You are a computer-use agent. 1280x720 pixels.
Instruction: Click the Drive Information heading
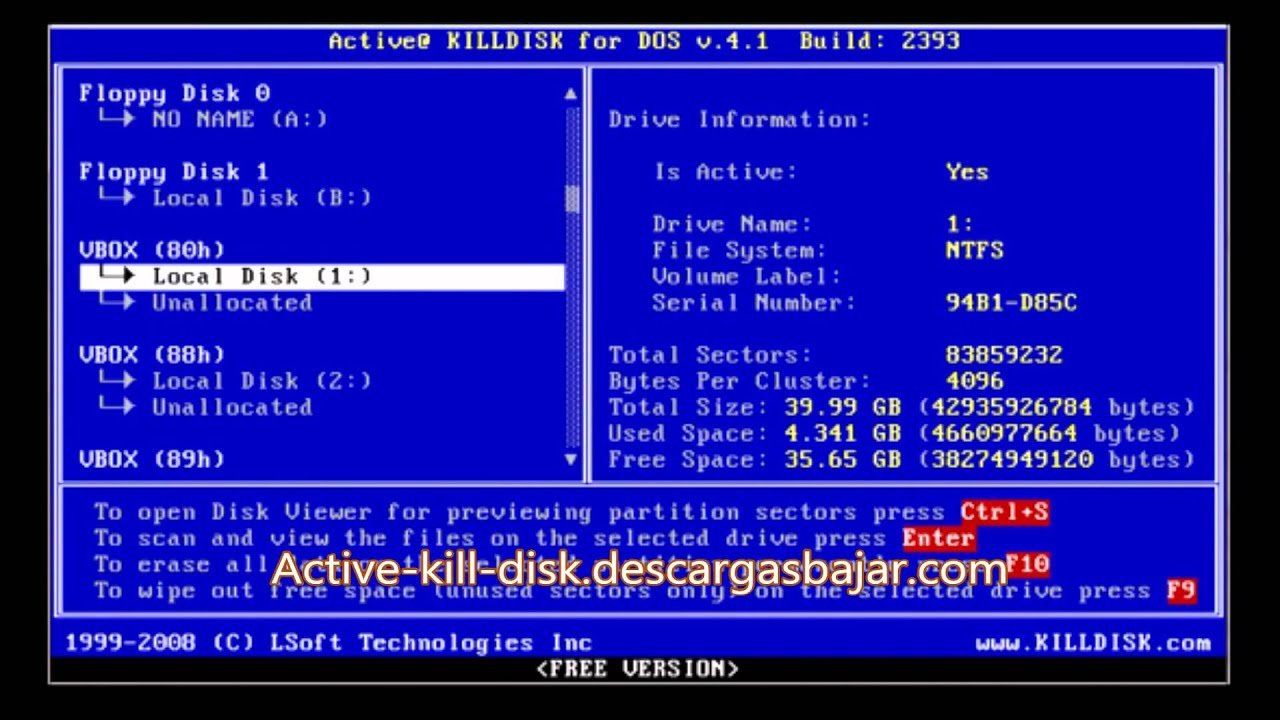(x=739, y=119)
